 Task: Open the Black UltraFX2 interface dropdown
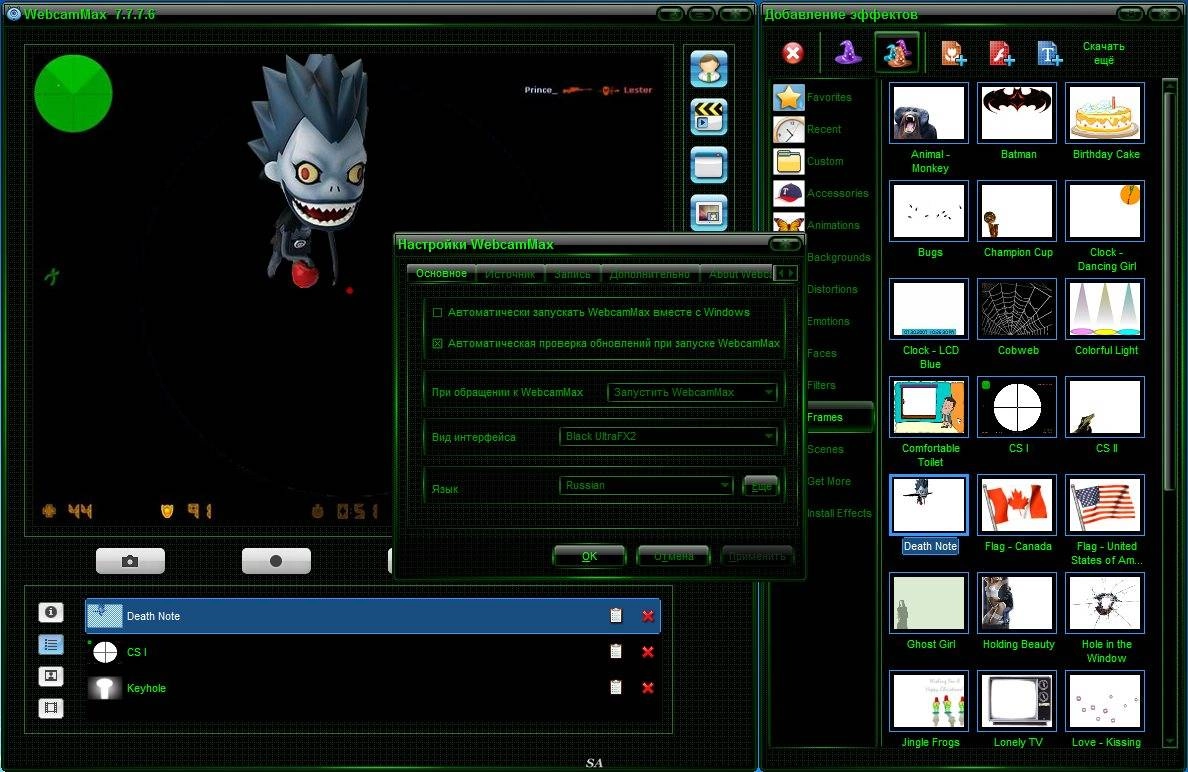click(668, 436)
